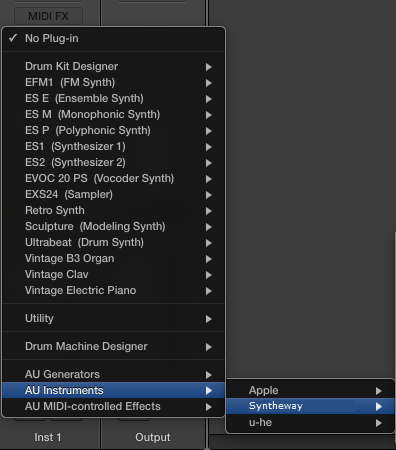Open the Drum Machine Designer entry
Screen dimensions: 396x450
click(x=113, y=346)
